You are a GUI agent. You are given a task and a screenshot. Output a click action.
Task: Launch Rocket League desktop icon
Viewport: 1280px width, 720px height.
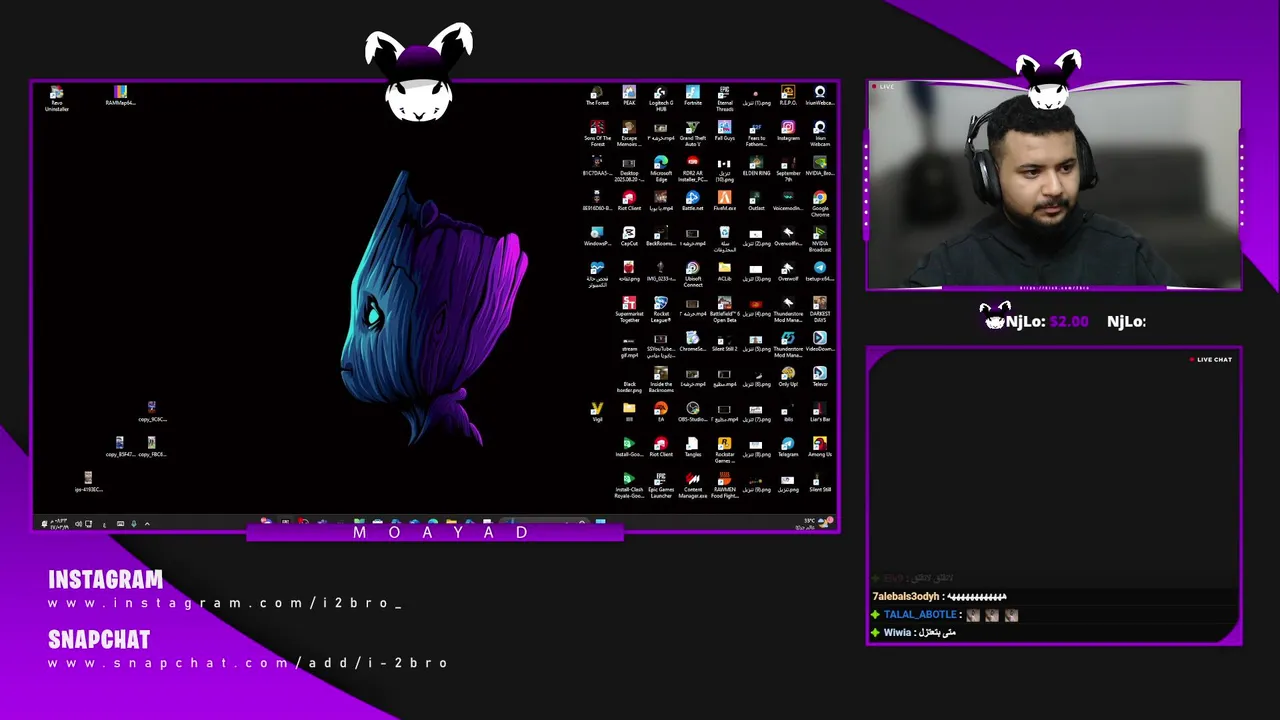click(x=661, y=309)
